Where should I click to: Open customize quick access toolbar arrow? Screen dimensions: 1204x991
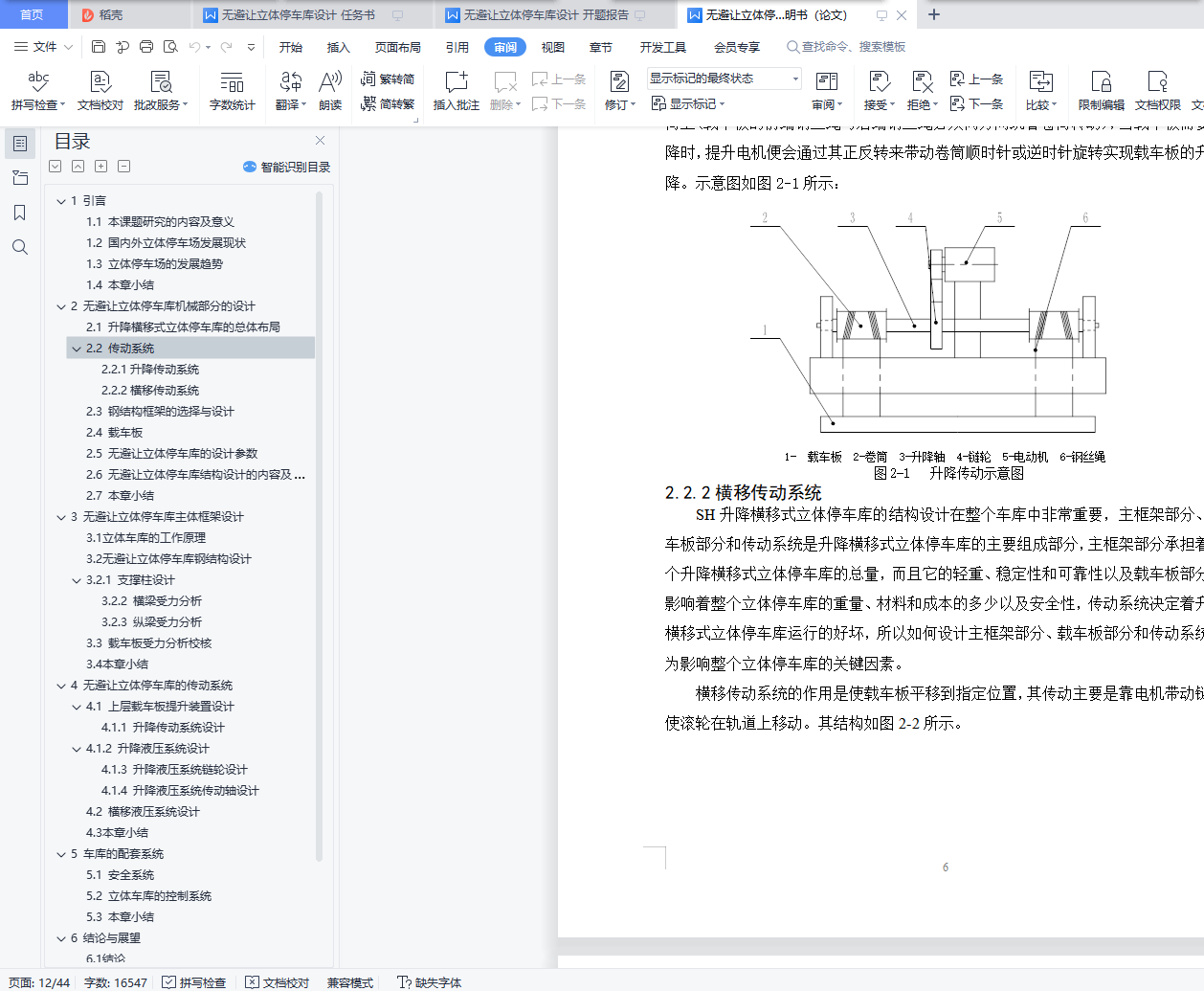tap(252, 46)
